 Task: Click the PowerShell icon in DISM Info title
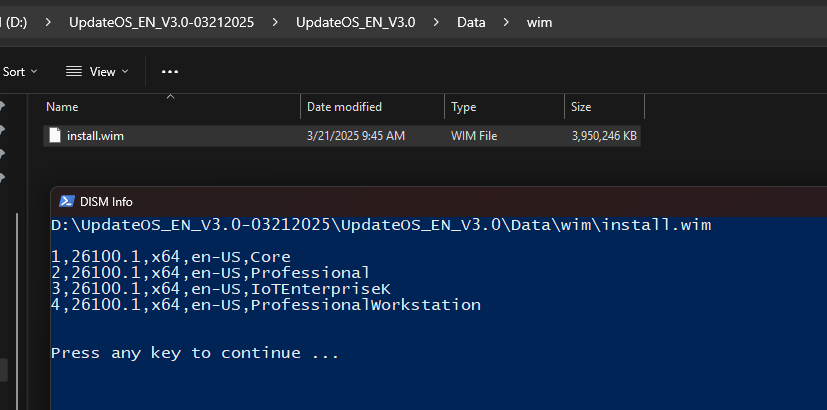click(x=66, y=201)
